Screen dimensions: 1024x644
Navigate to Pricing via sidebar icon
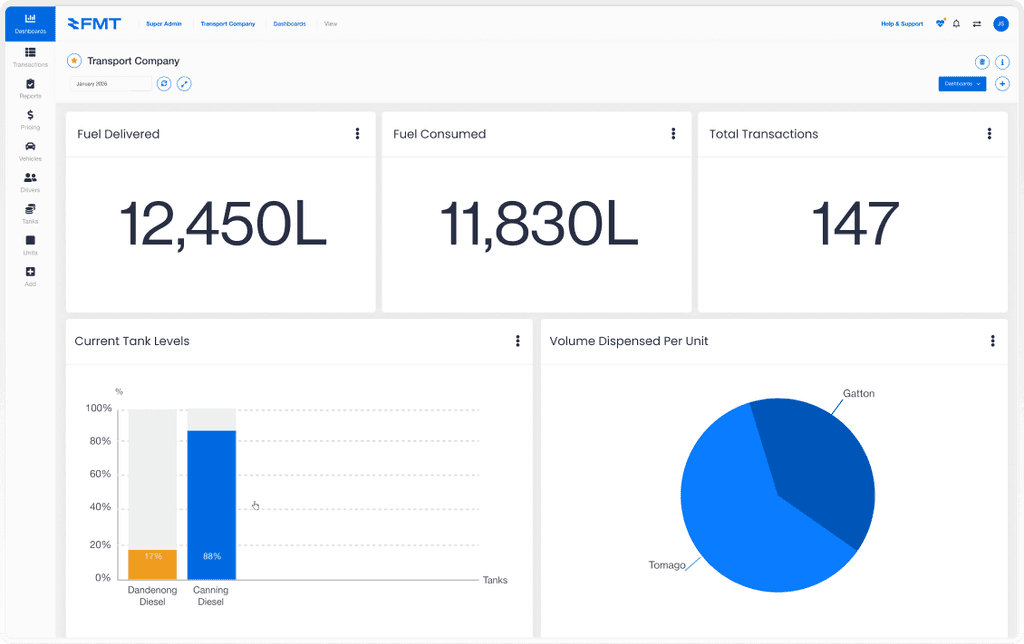tap(30, 119)
